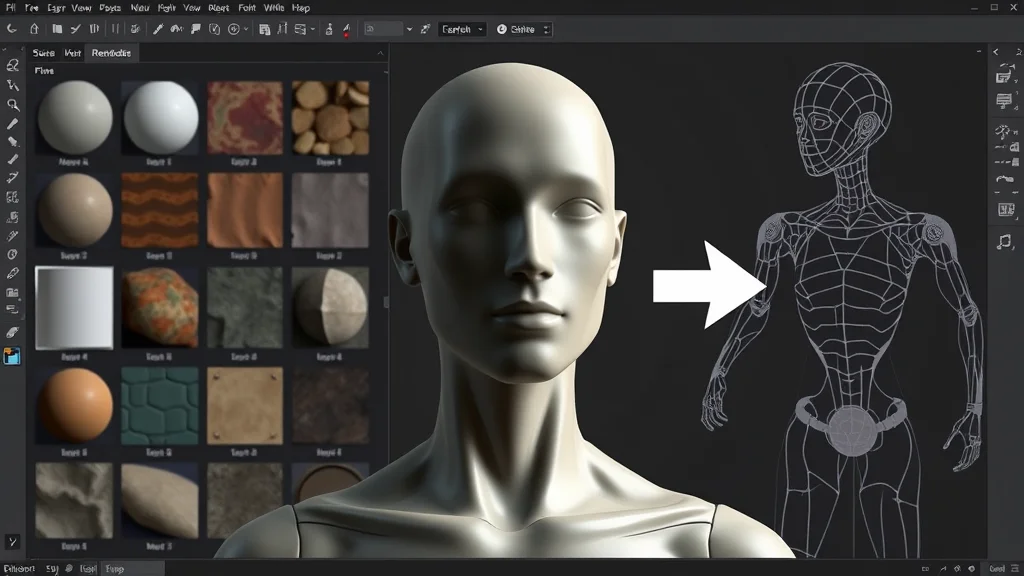
Task: Click the speech flag toolbar icon
Action: coord(195,29)
